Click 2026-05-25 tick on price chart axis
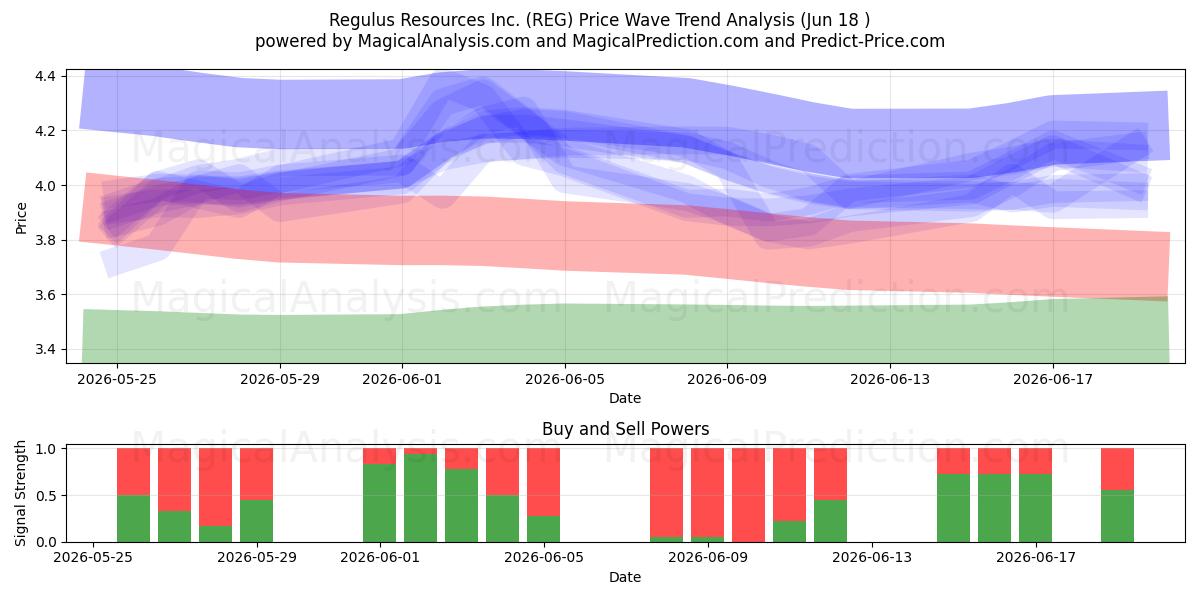Image resolution: width=1200 pixels, height=600 pixels. [x=117, y=379]
